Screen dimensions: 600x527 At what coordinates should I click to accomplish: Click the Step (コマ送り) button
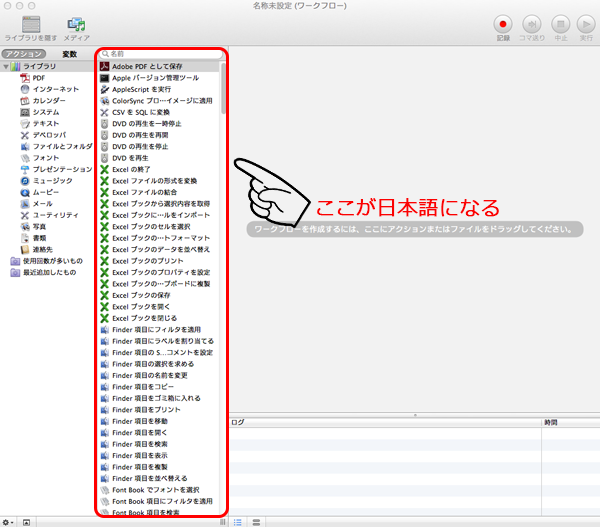coord(532,24)
